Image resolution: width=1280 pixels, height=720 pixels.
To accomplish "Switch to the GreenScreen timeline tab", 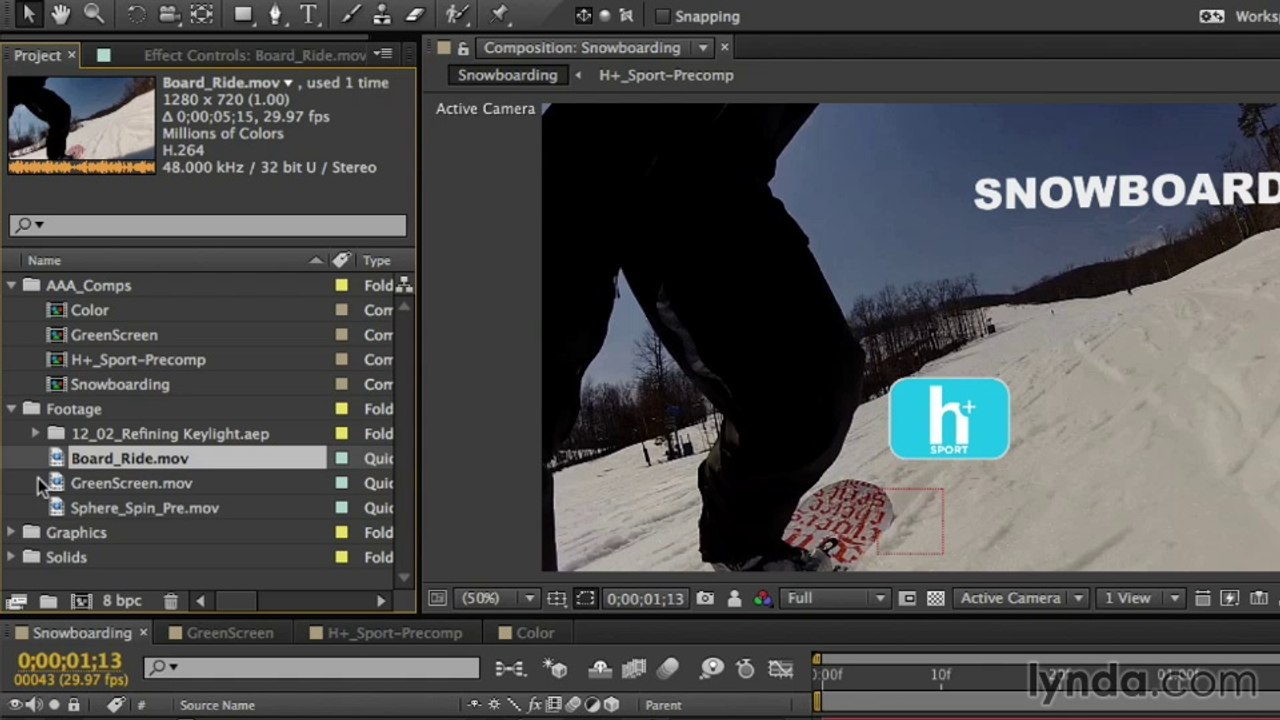I will (x=229, y=633).
